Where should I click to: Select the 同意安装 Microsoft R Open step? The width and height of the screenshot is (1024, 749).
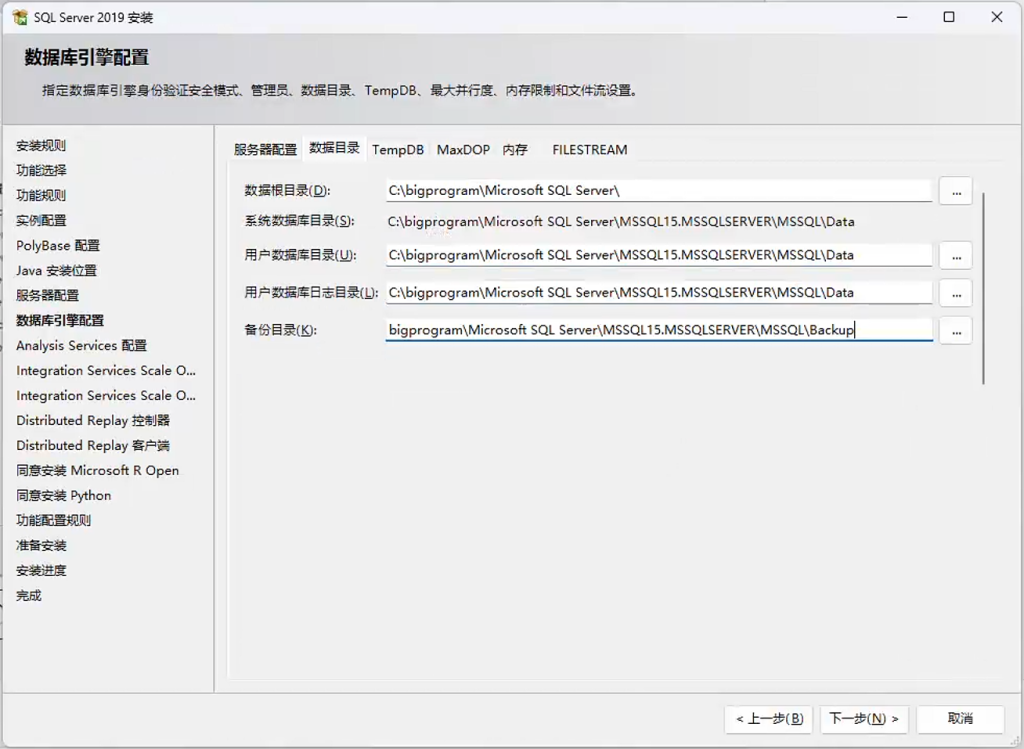point(97,470)
